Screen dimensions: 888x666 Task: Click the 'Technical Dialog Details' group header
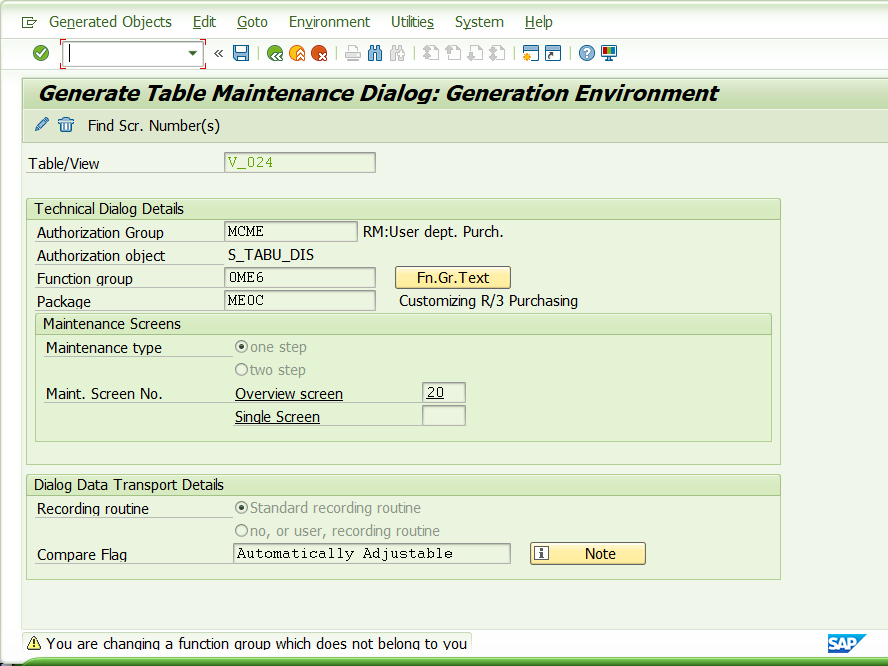pos(109,209)
